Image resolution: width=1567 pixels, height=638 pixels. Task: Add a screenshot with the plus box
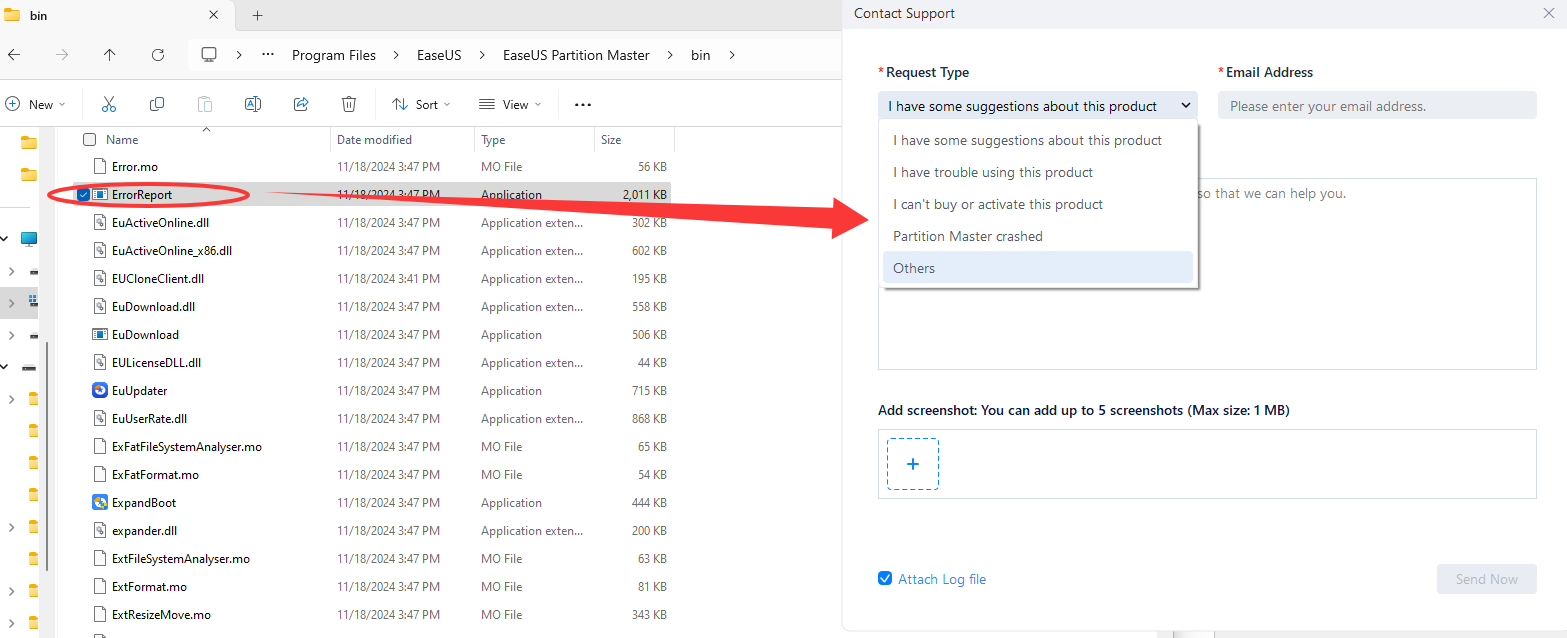(913, 464)
